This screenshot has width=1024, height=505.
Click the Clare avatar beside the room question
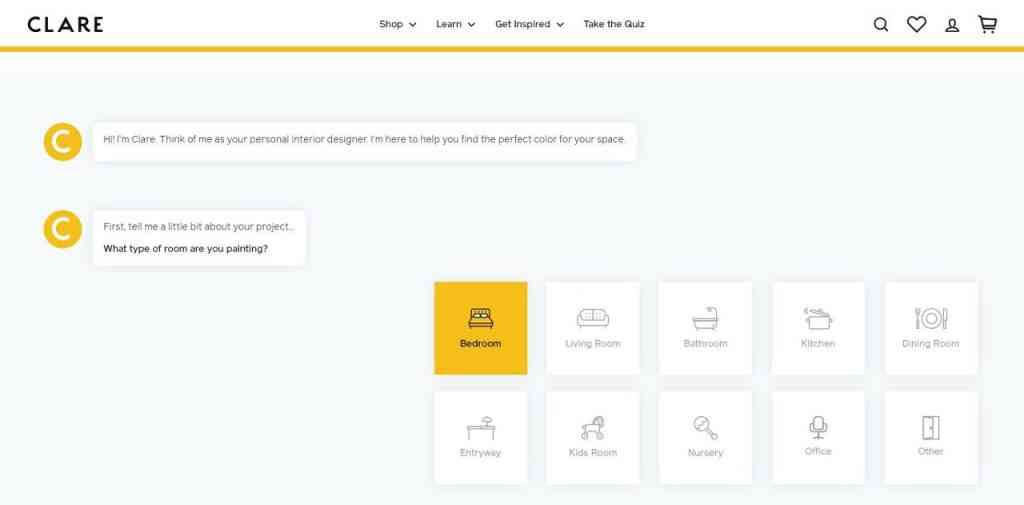63,229
